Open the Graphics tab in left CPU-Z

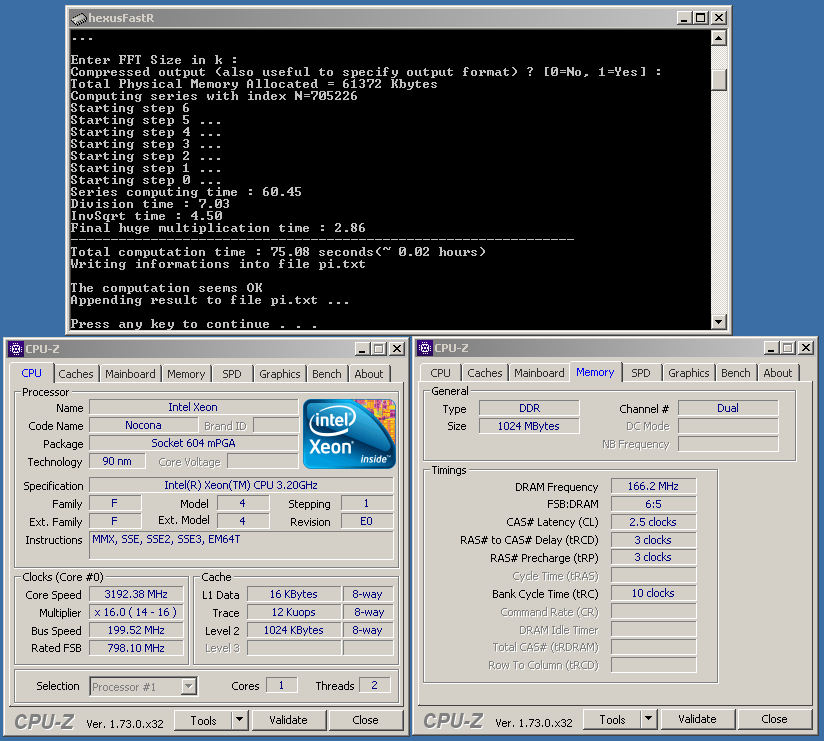click(280, 374)
